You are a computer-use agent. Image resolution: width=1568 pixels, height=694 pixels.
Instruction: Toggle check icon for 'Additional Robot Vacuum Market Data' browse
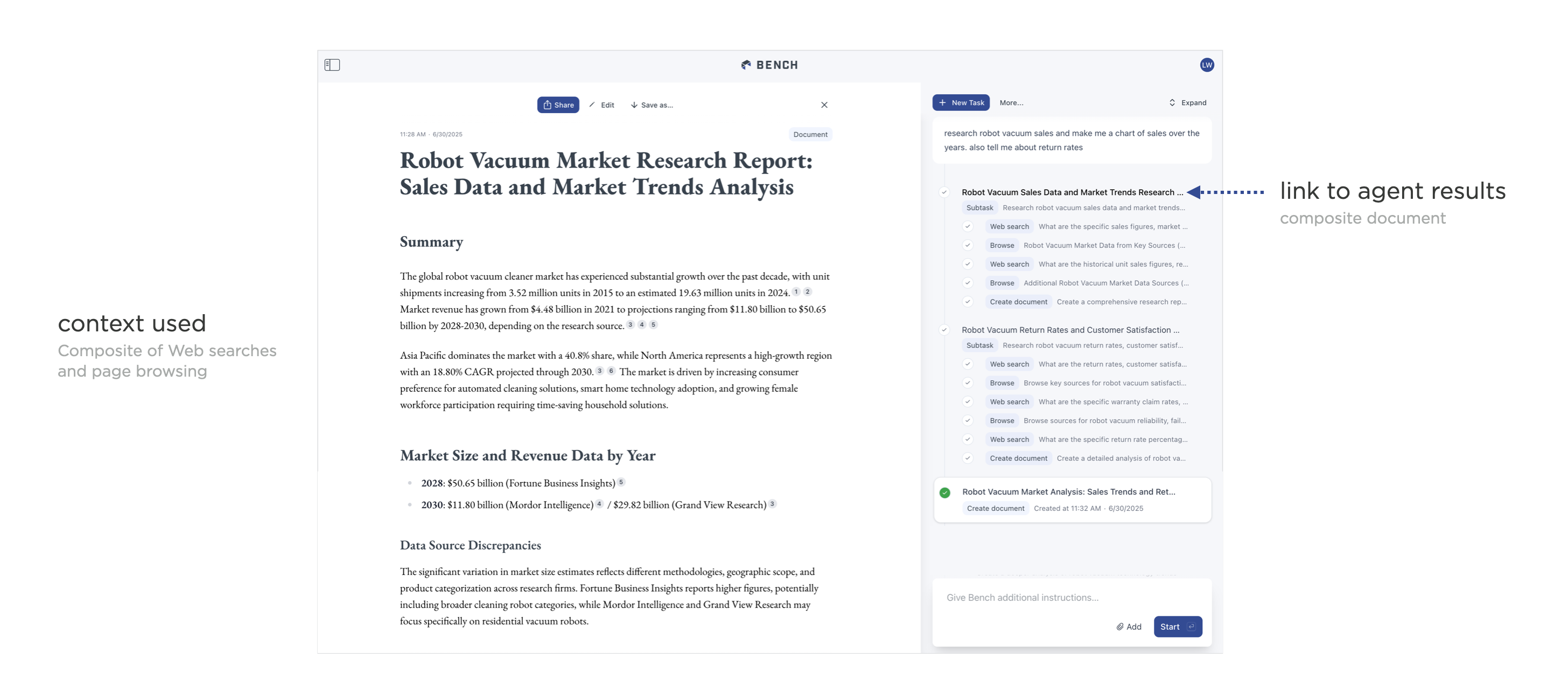[x=968, y=283]
